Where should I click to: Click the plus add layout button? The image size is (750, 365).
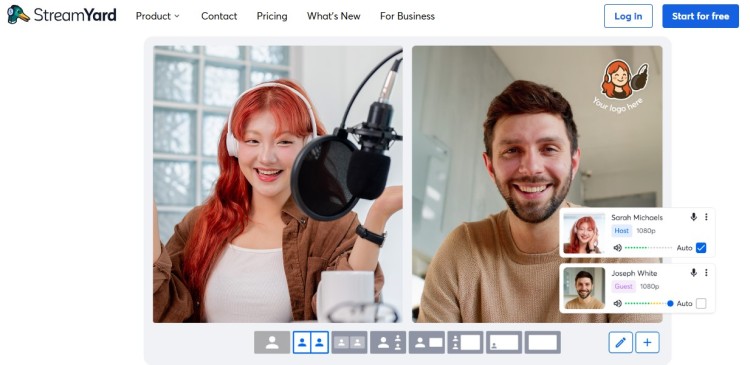click(647, 343)
